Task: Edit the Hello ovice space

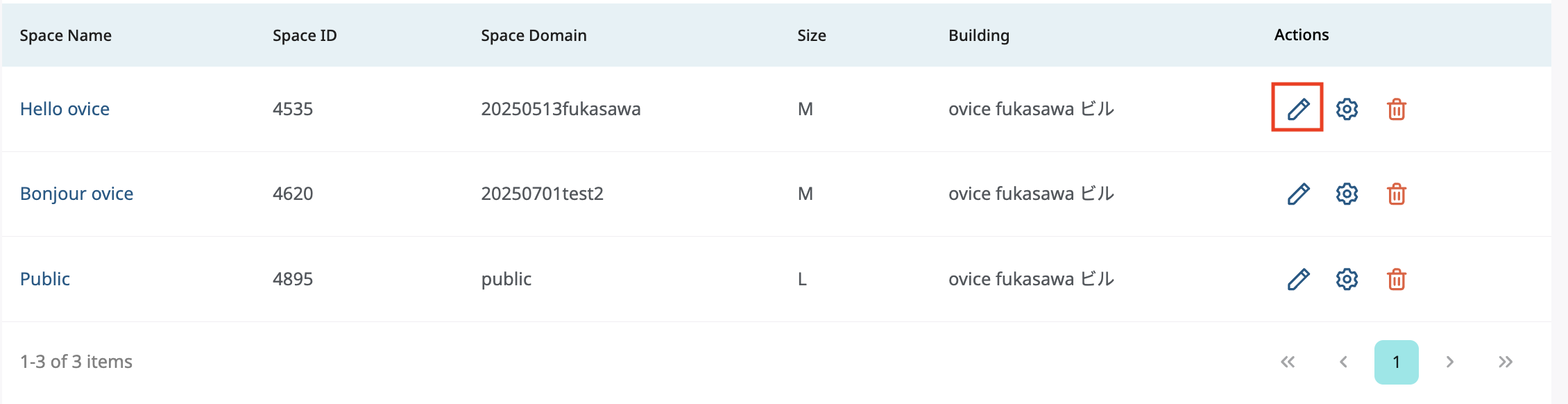Action: [1297, 108]
